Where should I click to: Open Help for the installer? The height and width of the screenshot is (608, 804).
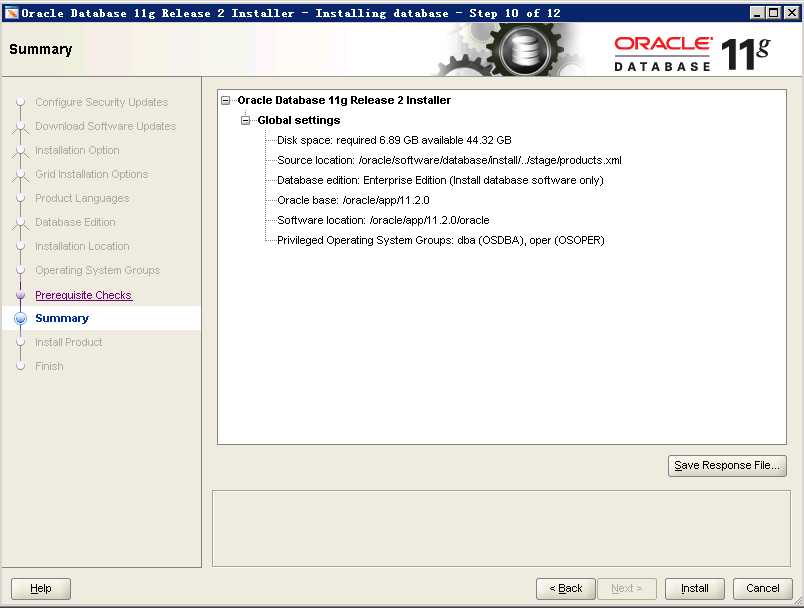tap(41, 589)
